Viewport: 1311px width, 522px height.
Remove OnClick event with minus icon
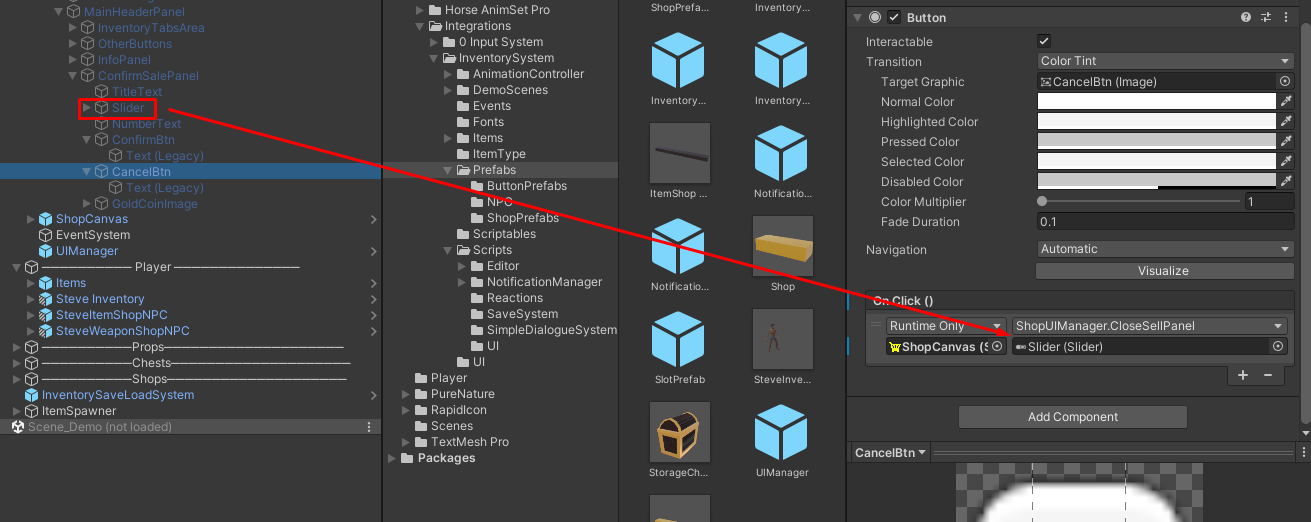[1268, 375]
